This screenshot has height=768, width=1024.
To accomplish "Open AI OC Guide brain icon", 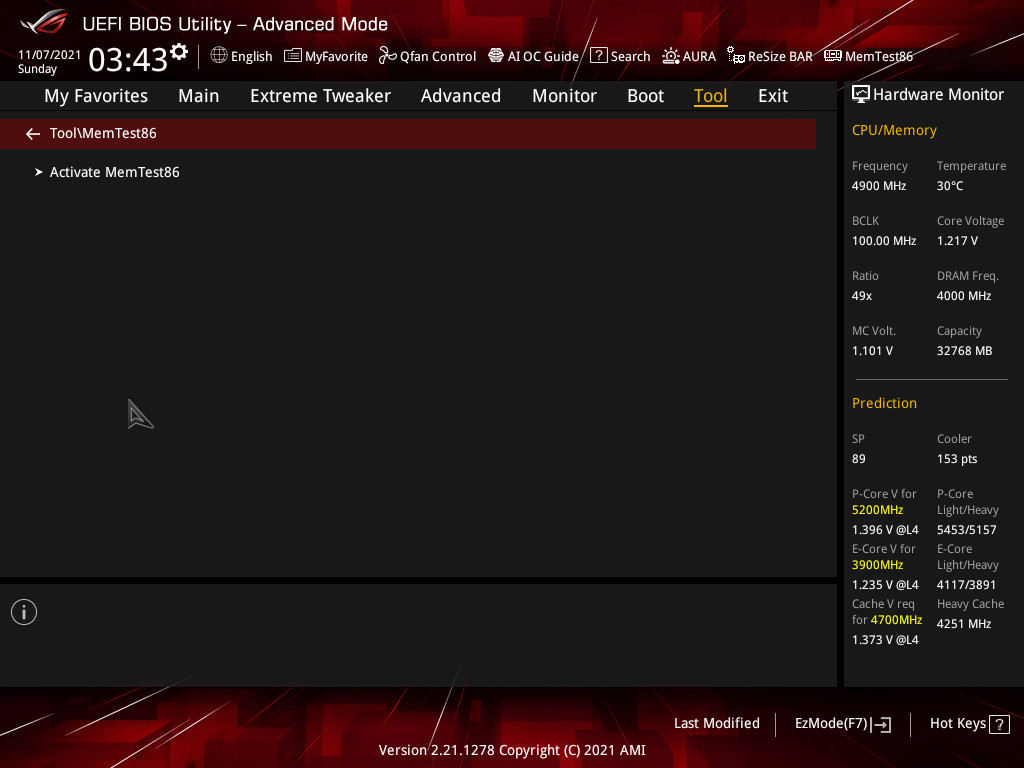I will pyautogui.click(x=496, y=56).
